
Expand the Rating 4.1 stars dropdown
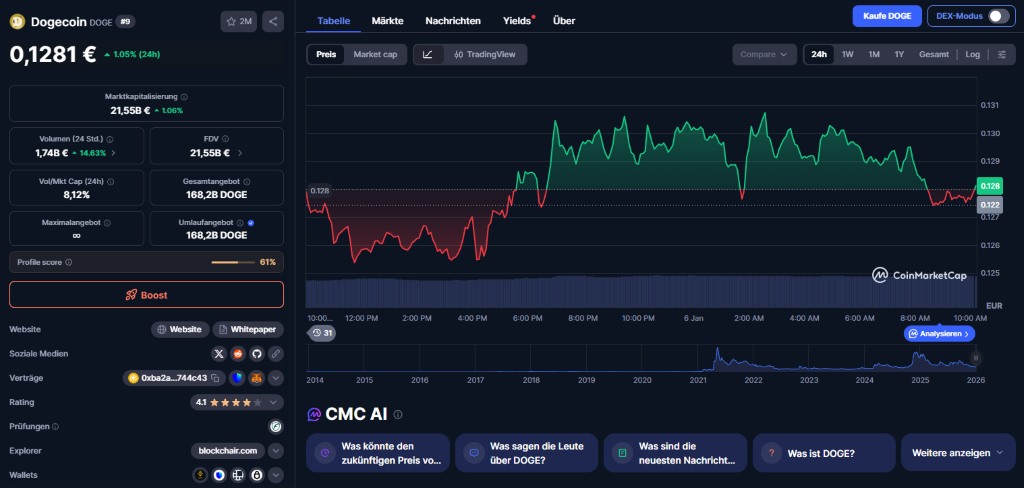pyautogui.click(x=276, y=403)
